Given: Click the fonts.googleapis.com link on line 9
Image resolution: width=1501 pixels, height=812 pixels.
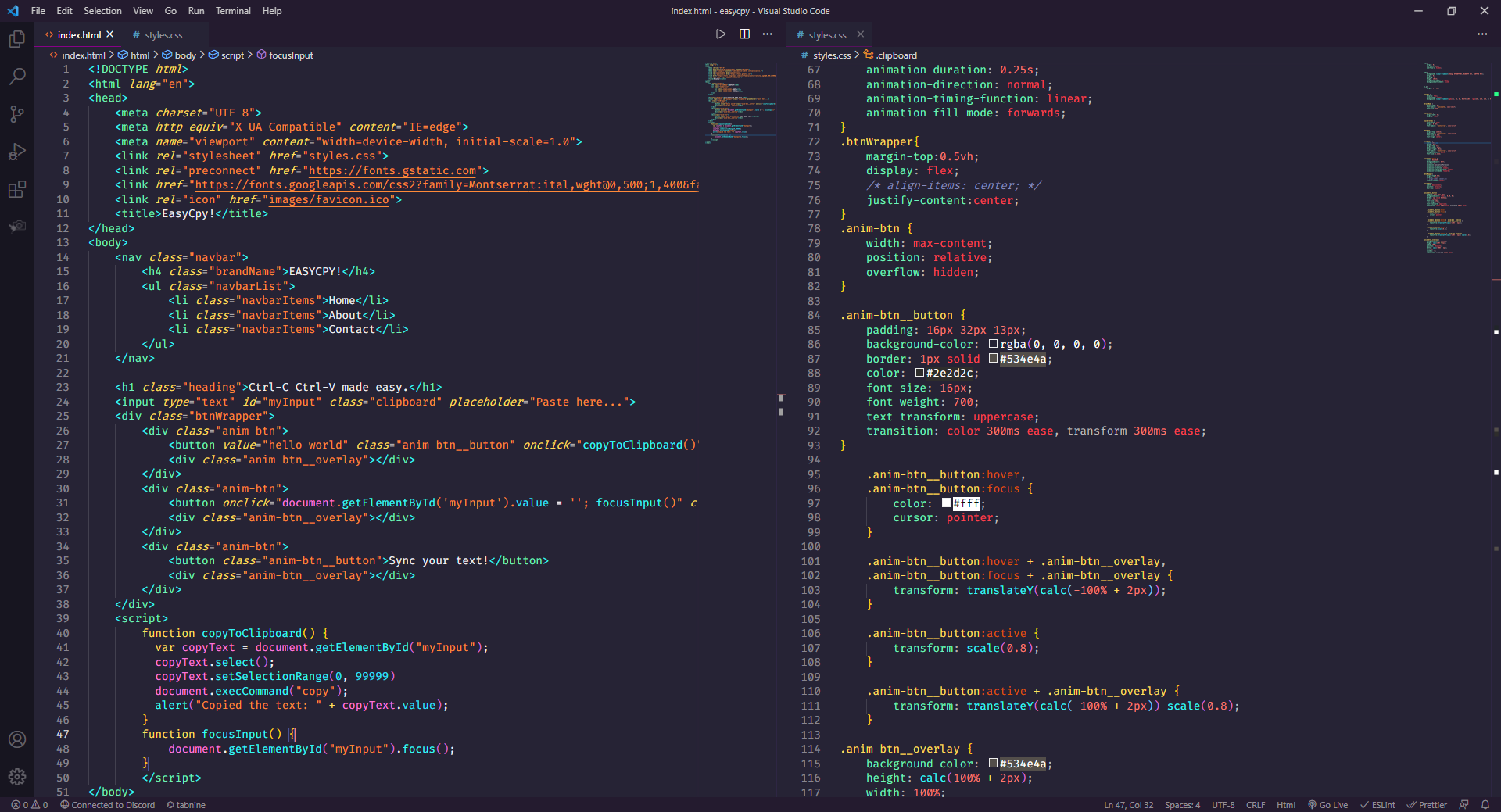Looking at the screenshot, I should tap(446, 185).
